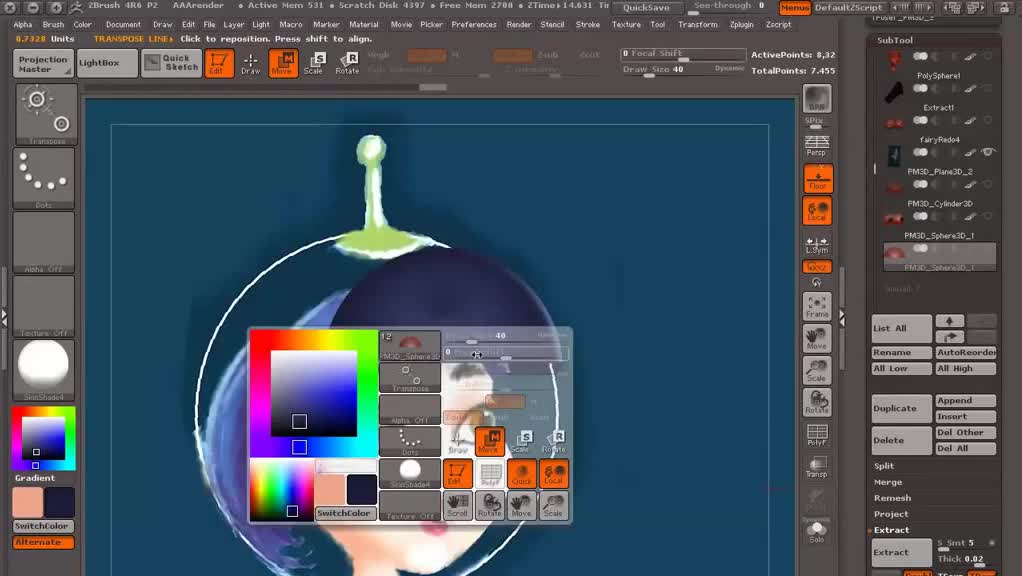This screenshot has height=576, width=1022.
Task: Pick a color in popup color square
Action: coord(314,394)
